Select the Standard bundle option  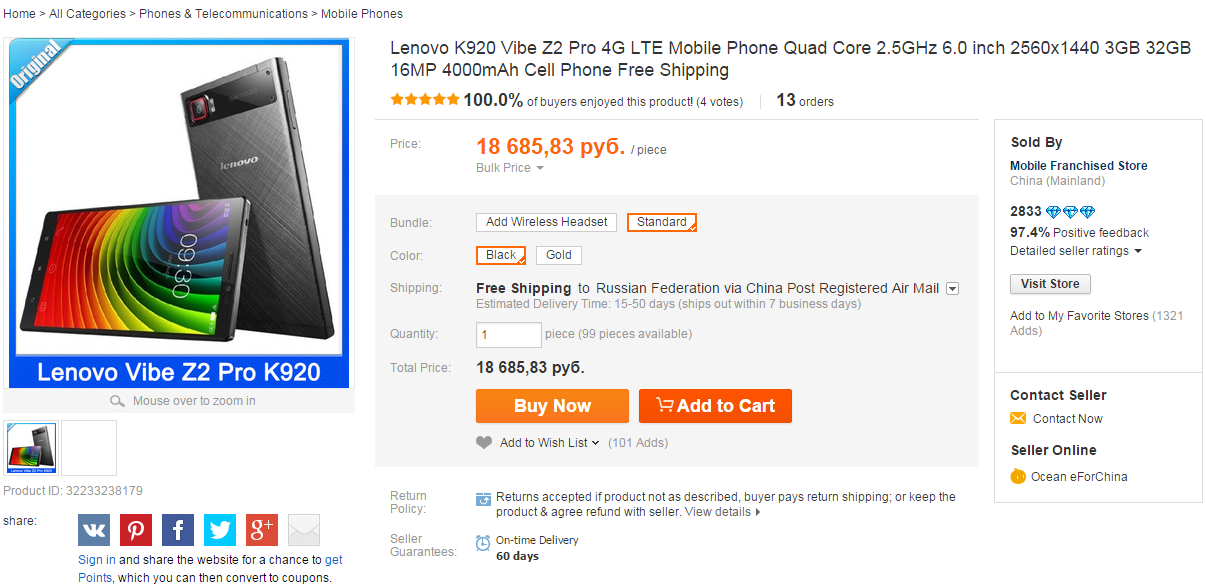[662, 222]
